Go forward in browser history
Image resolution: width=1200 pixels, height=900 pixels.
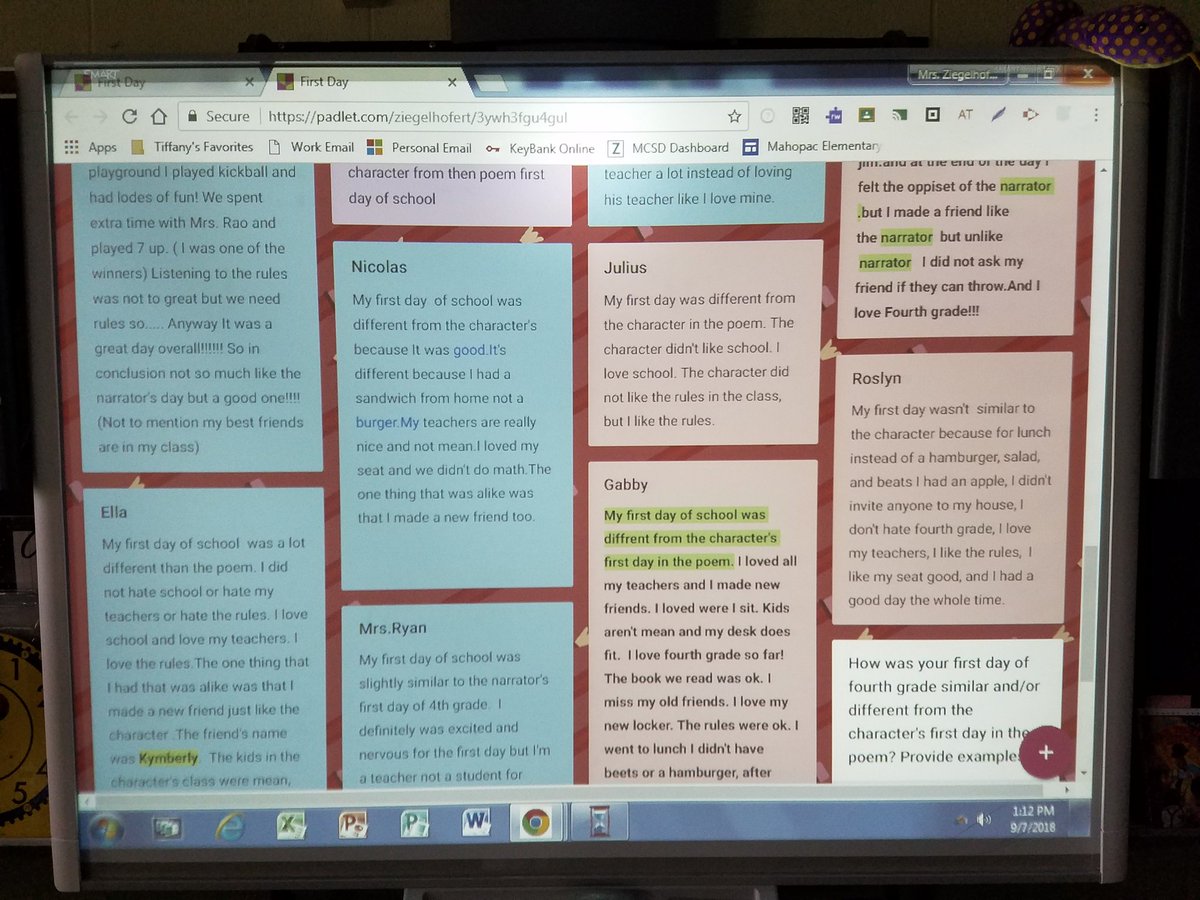101,117
